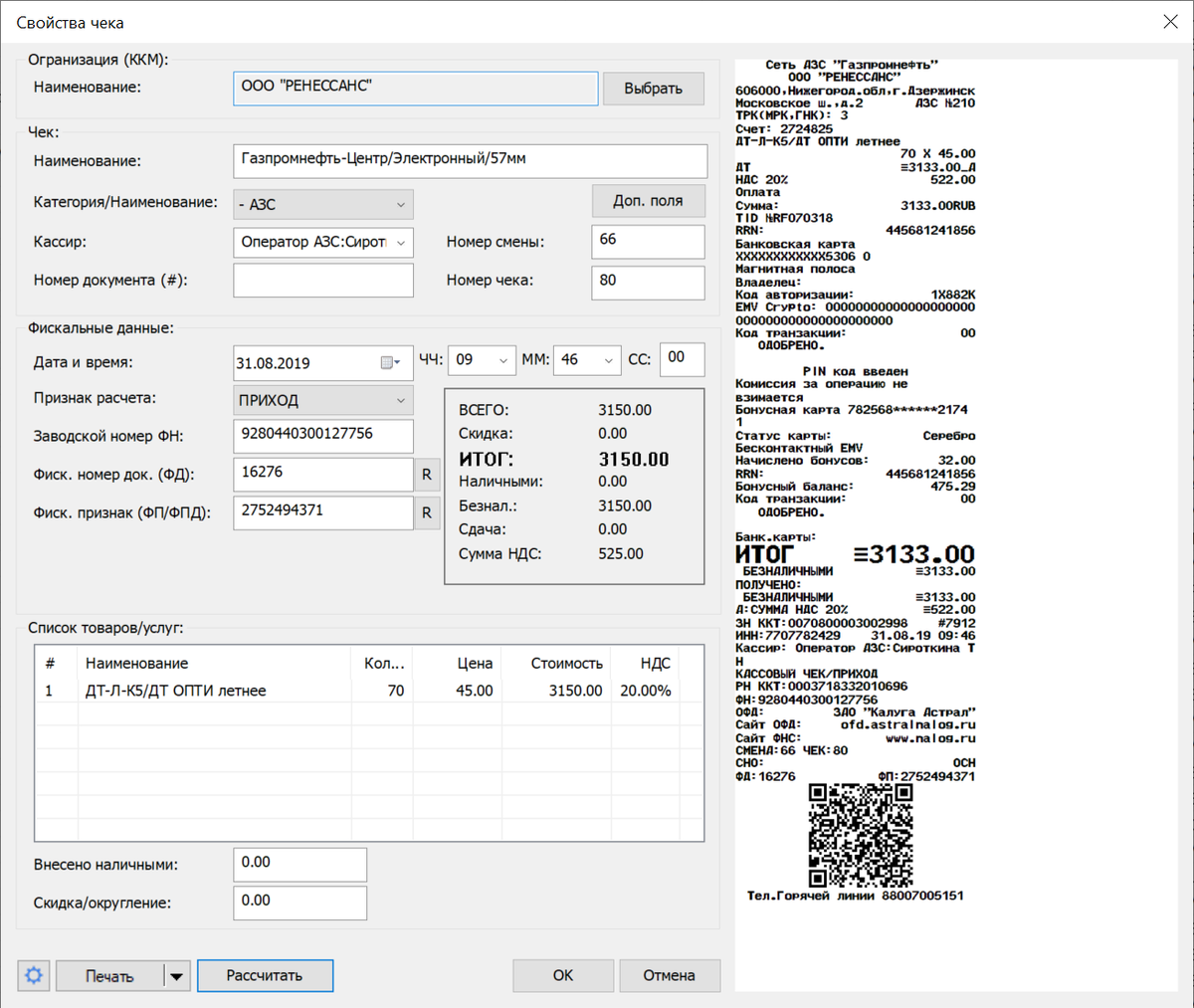Open the ЧЧ hours dropdown

click(x=482, y=360)
